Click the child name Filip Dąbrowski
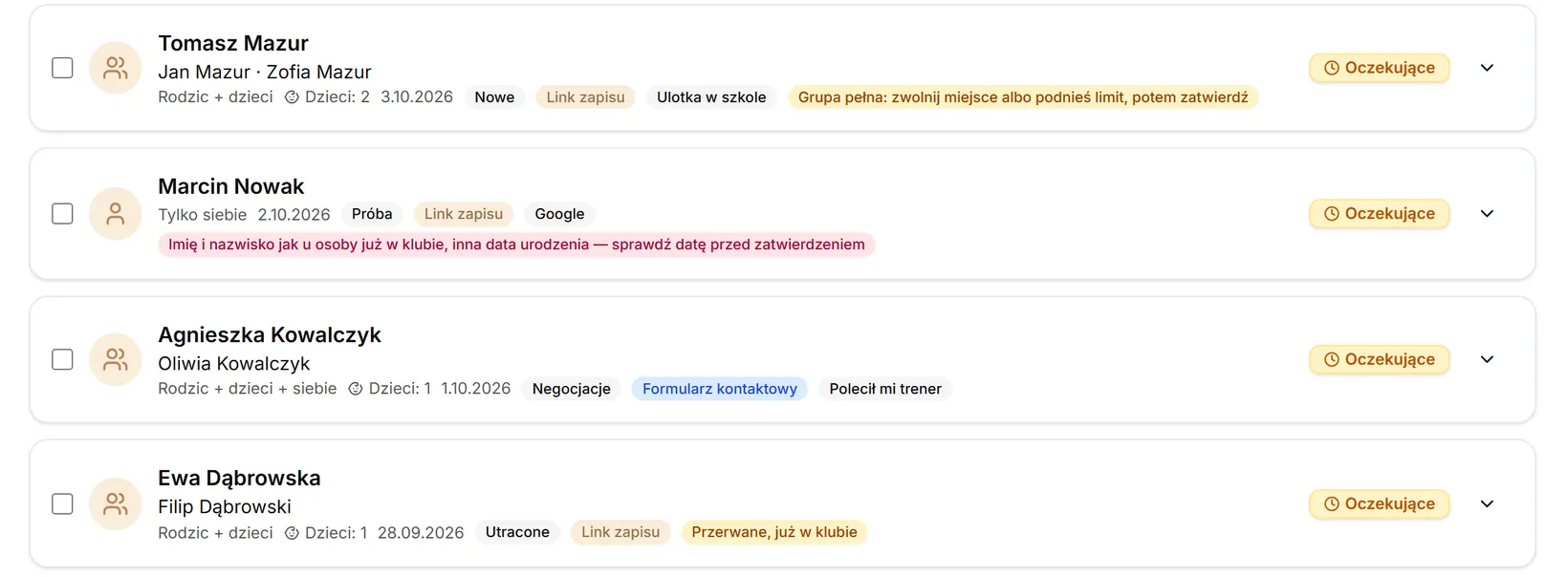The height and width of the screenshot is (577, 1568). coord(225,507)
